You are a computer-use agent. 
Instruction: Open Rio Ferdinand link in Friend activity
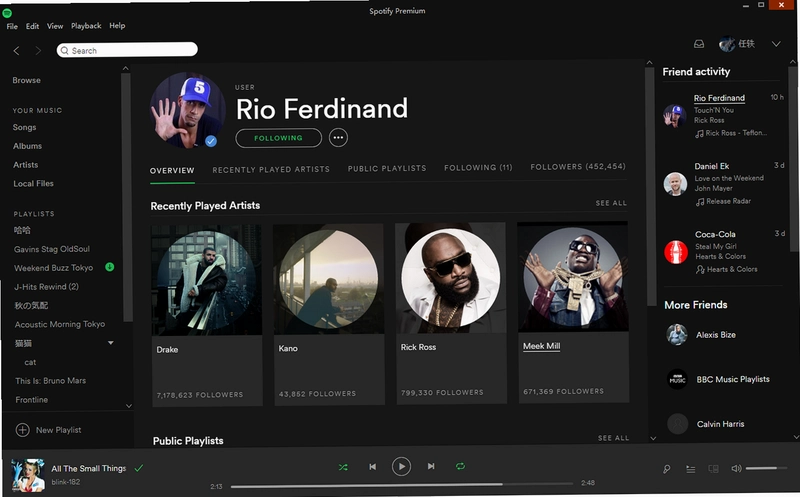tap(719, 98)
